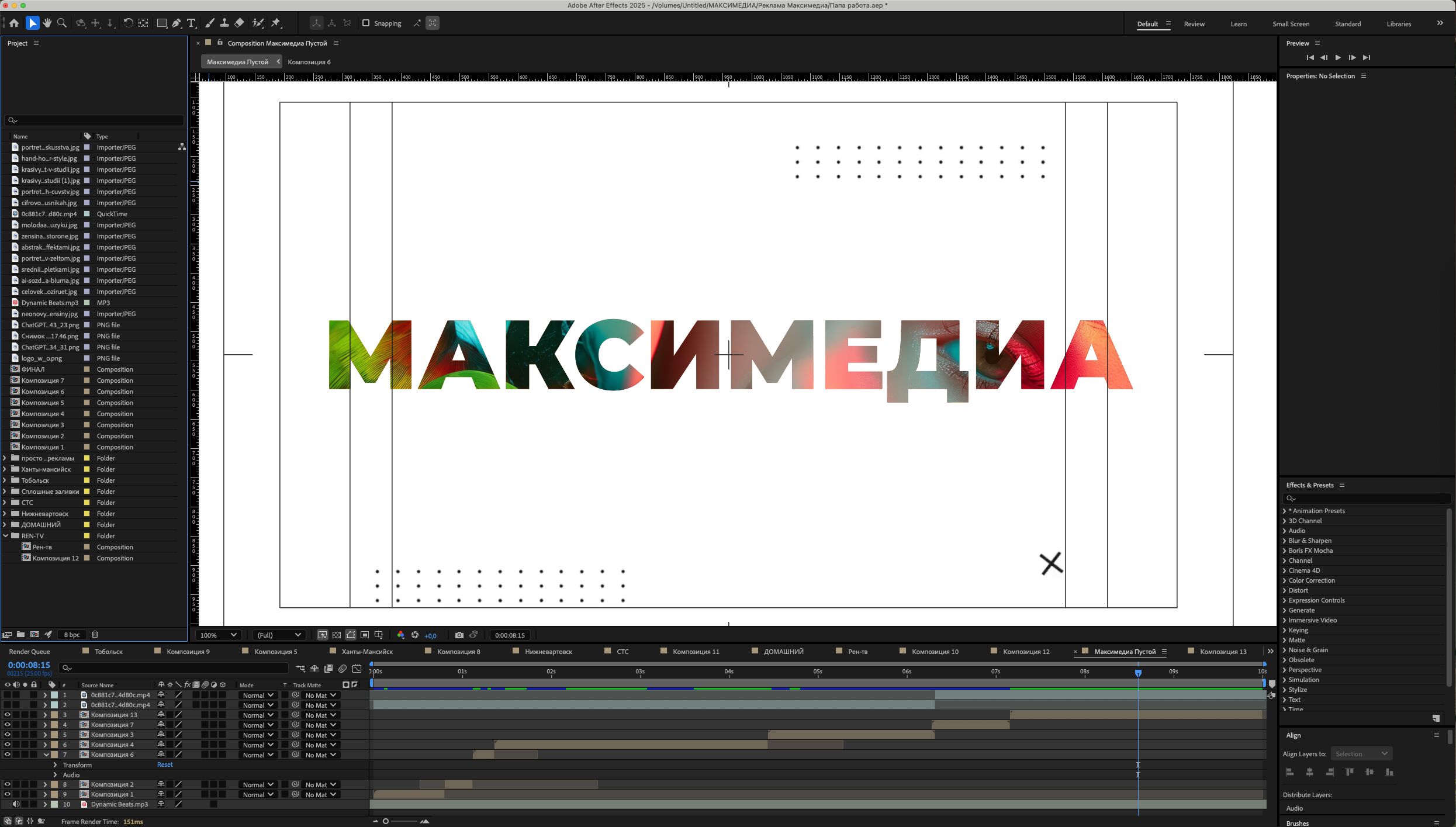Create a new folder in the Project panel
Image resolution: width=1456 pixels, height=827 pixels.
click(x=20, y=634)
